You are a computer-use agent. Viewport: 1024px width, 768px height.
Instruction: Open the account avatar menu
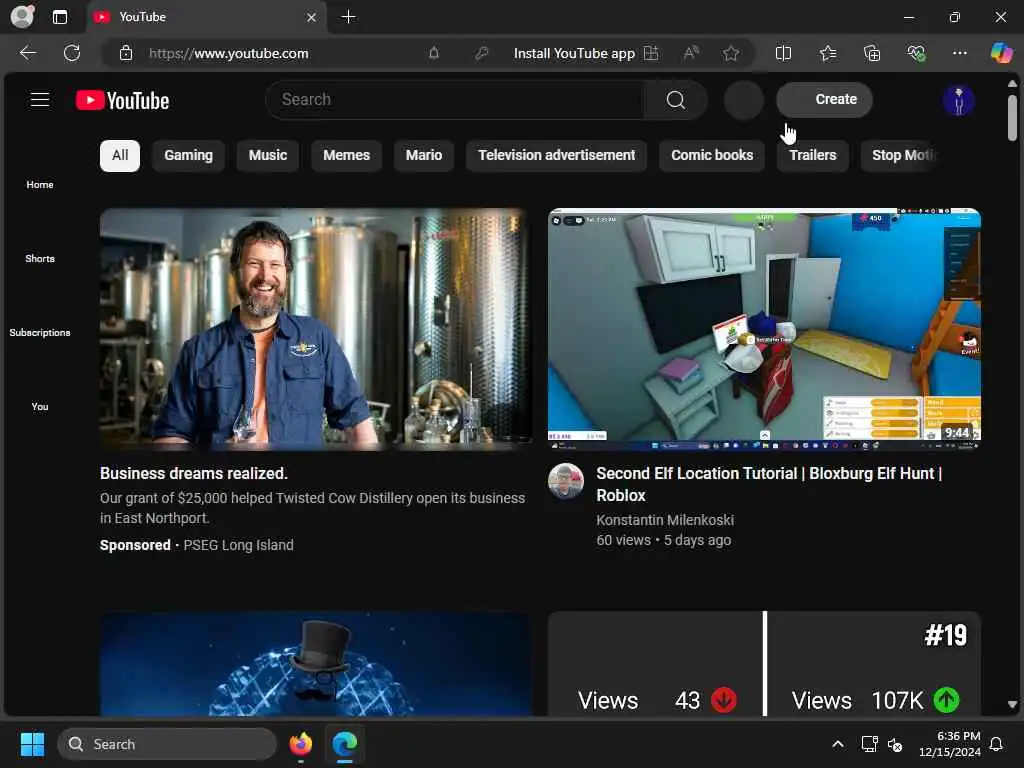pyautogui.click(x=958, y=101)
